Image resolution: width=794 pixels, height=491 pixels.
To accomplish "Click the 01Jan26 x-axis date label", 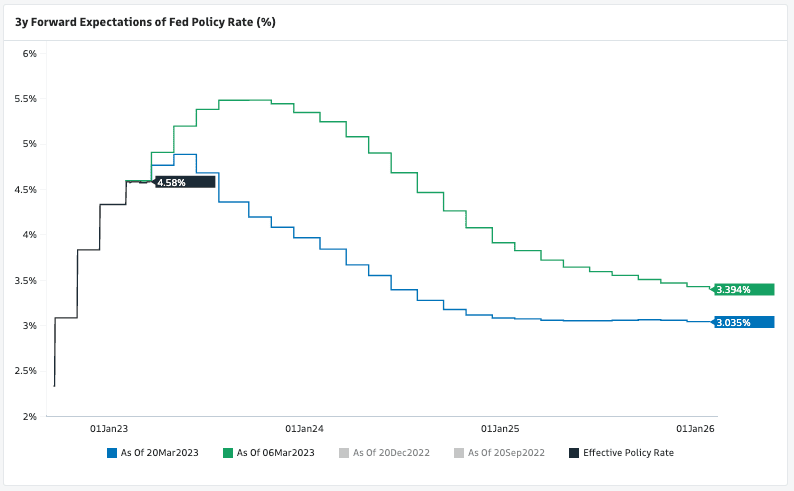I will pos(696,428).
